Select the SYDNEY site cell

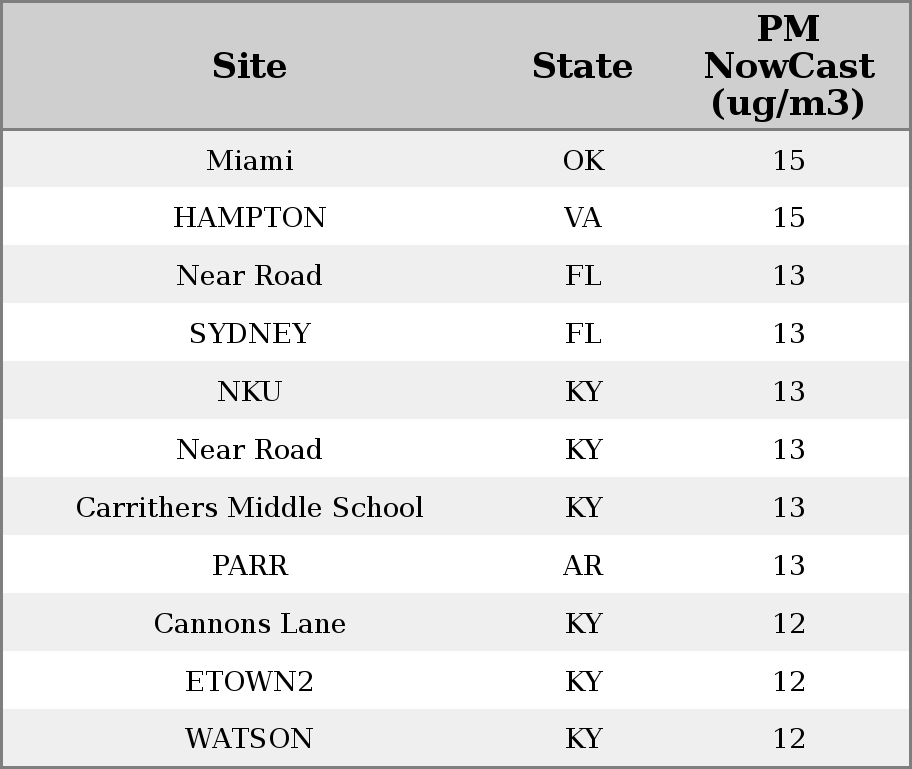click(x=250, y=333)
